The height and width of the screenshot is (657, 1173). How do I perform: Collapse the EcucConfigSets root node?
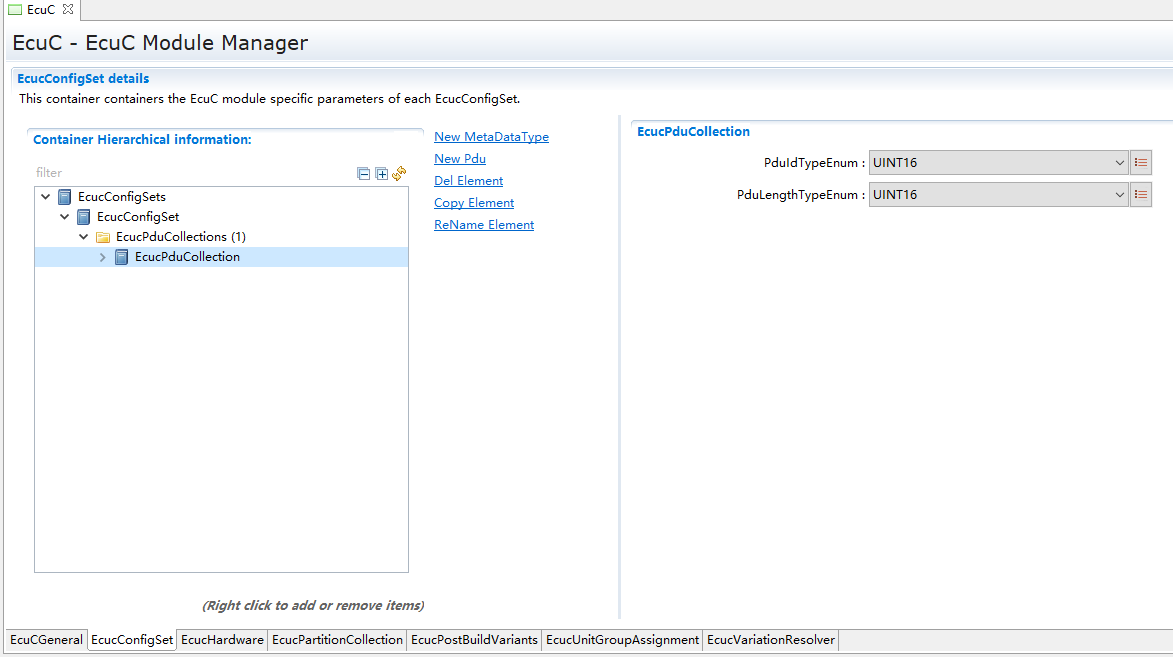tap(45, 197)
